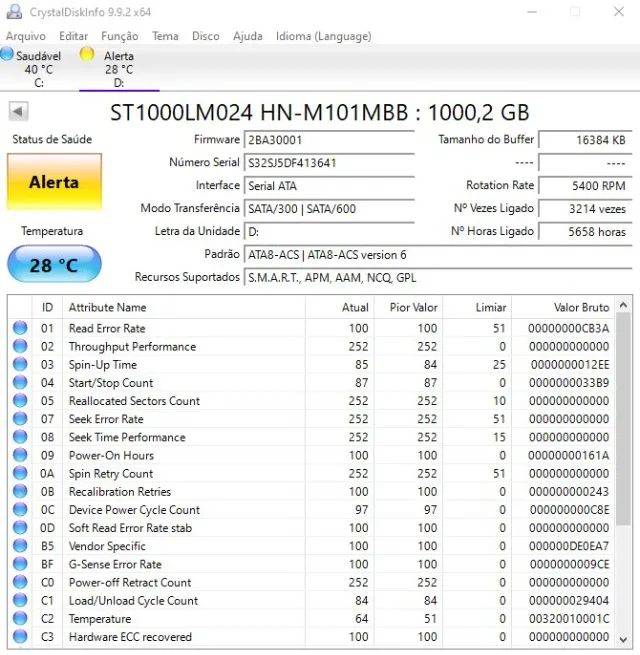Click the status orb for Temperature attribute
This screenshot has width=640, height=655.
coord(20,618)
